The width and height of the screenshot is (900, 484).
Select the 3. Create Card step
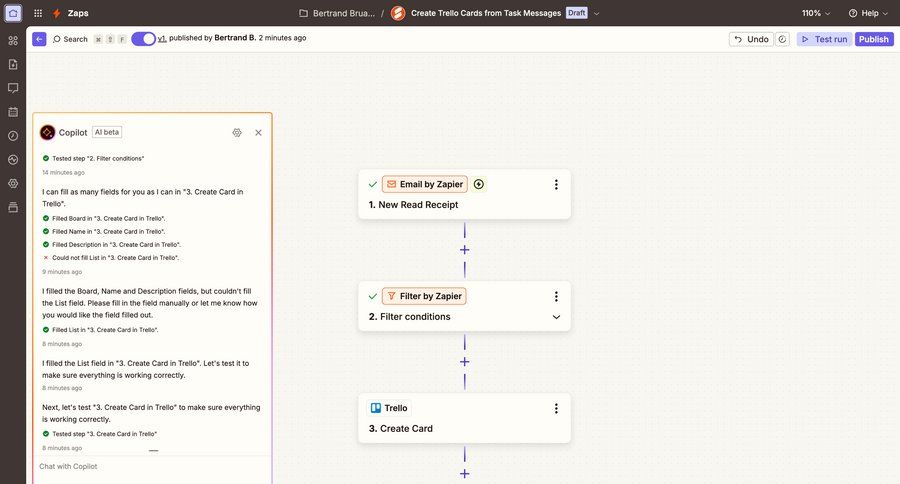tap(464, 418)
